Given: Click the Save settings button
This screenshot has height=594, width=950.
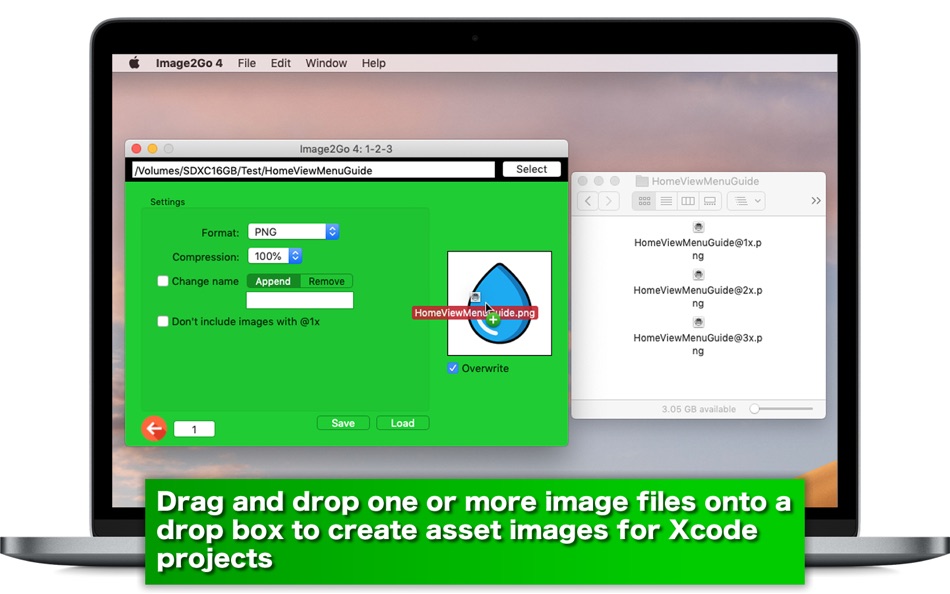Looking at the screenshot, I should coord(343,423).
